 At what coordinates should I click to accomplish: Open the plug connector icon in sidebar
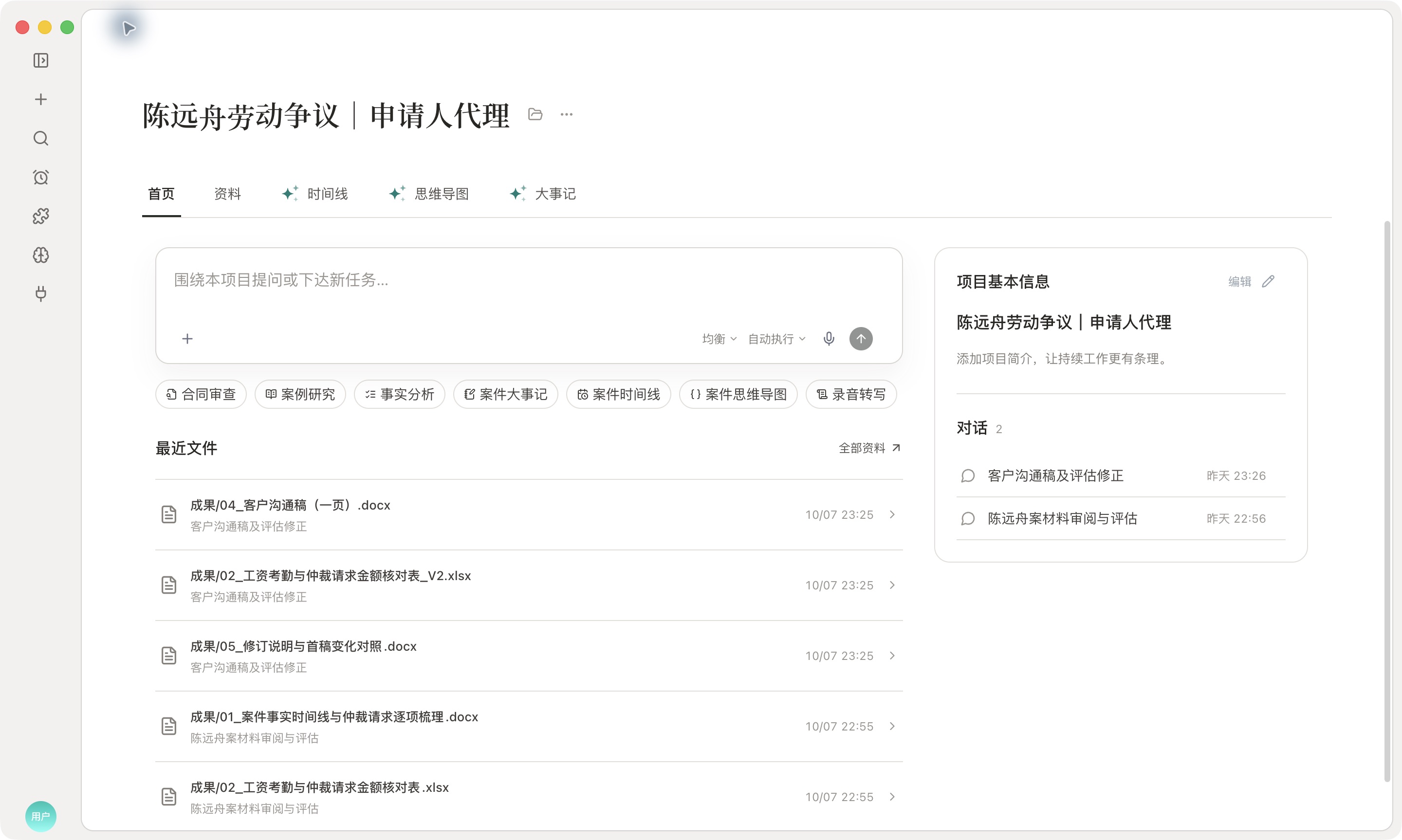41,293
